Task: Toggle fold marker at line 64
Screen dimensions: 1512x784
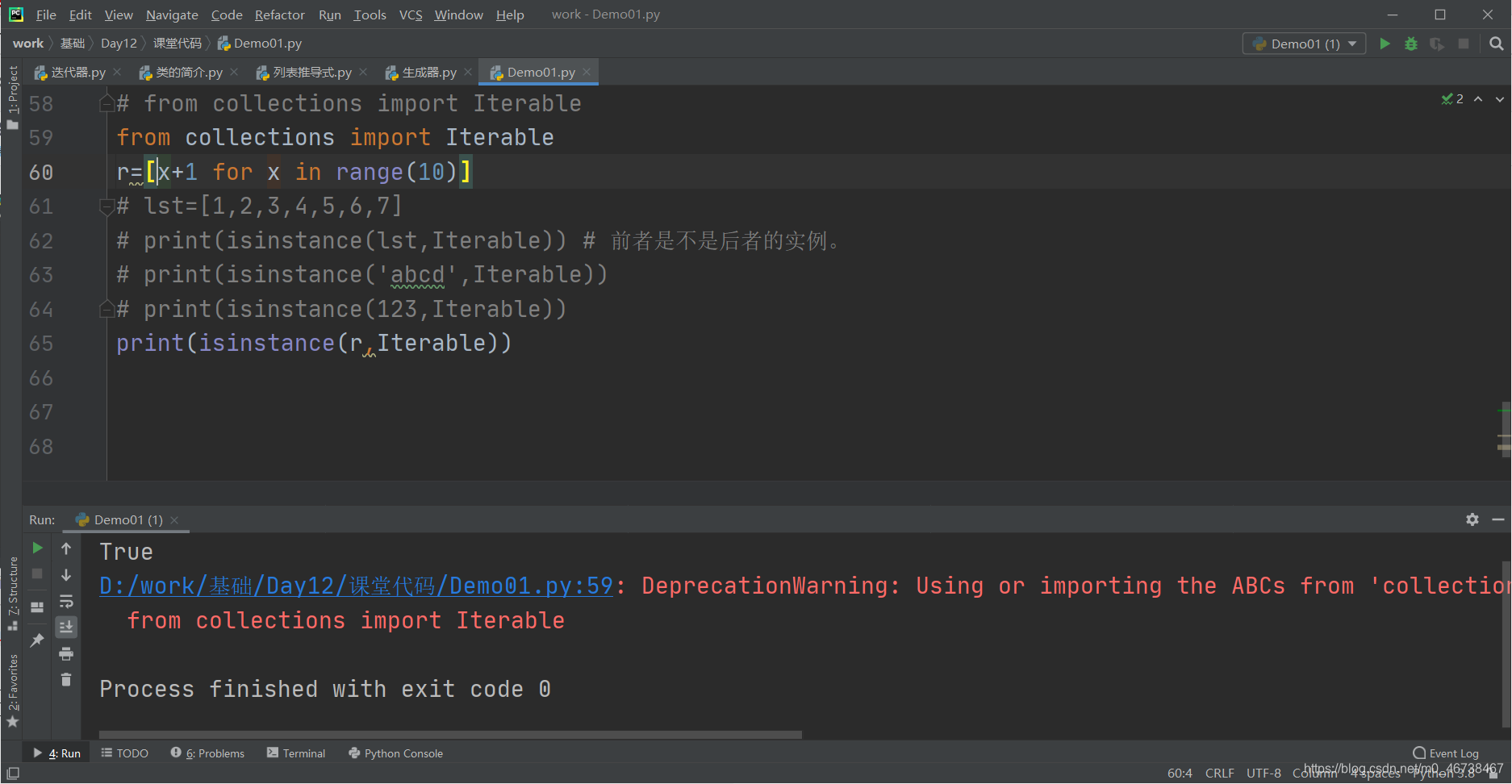Action: click(107, 309)
